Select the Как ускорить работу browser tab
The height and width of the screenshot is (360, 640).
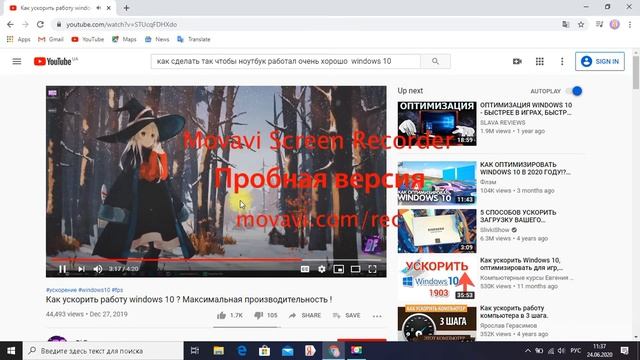[60, 8]
